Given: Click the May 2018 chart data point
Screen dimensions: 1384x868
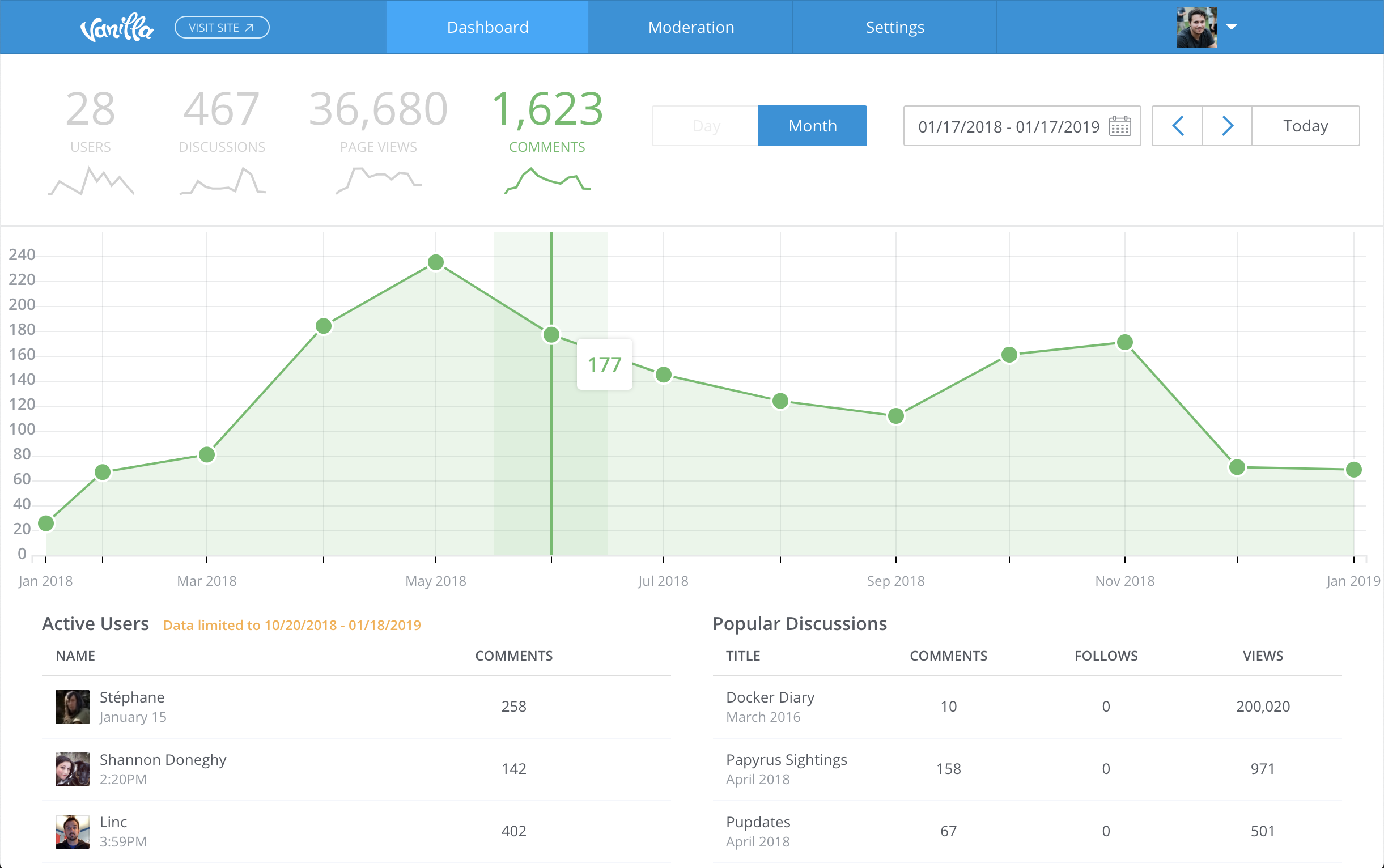Looking at the screenshot, I should (436, 263).
